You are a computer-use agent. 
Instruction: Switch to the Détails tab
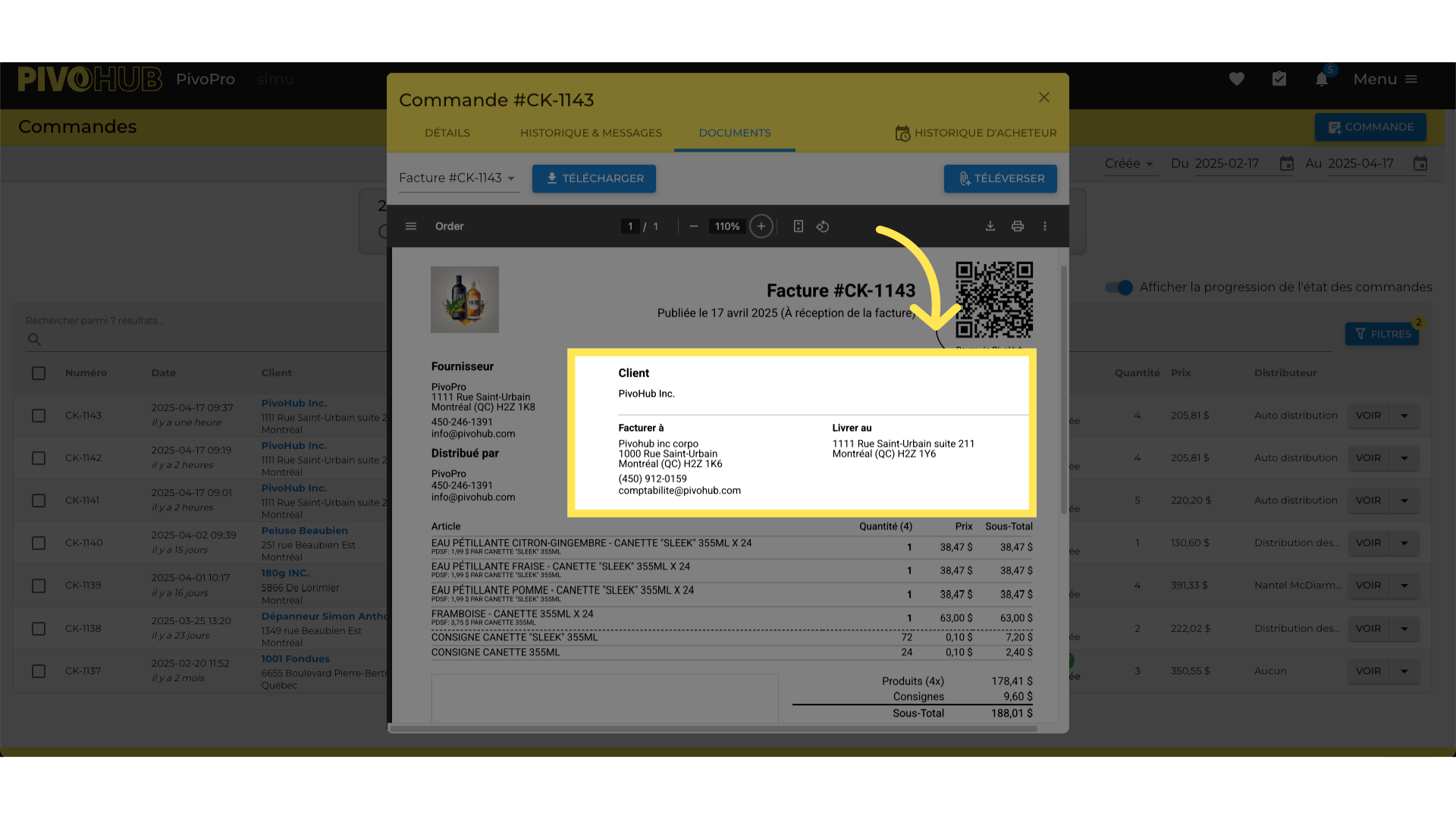click(447, 133)
